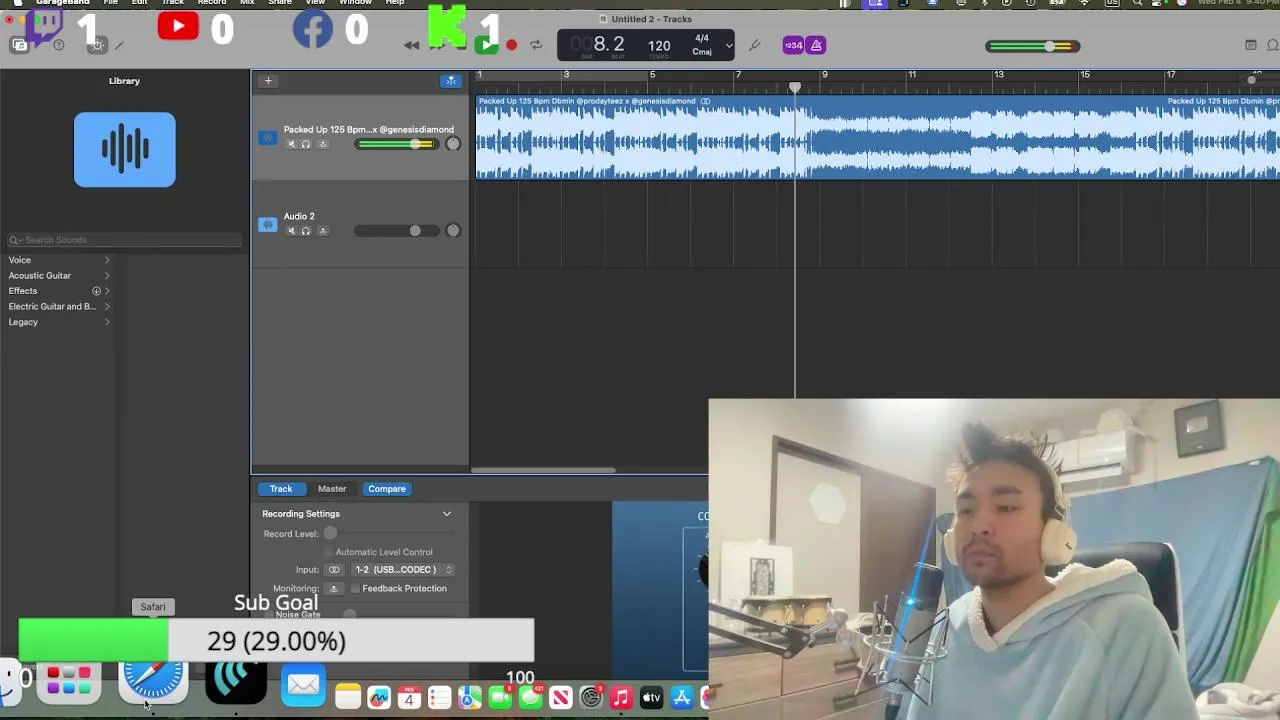Select the Audio 2 track icon
Viewport: 1280px width, 720px height.
pyautogui.click(x=267, y=224)
